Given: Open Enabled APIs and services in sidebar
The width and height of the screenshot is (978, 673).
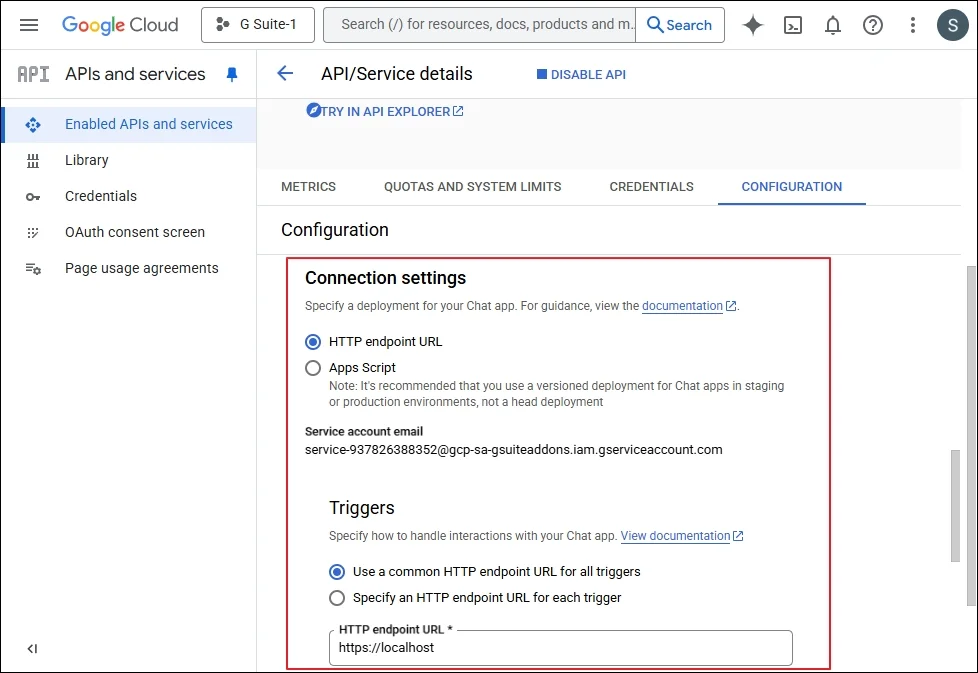Looking at the screenshot, I should 130,125.
